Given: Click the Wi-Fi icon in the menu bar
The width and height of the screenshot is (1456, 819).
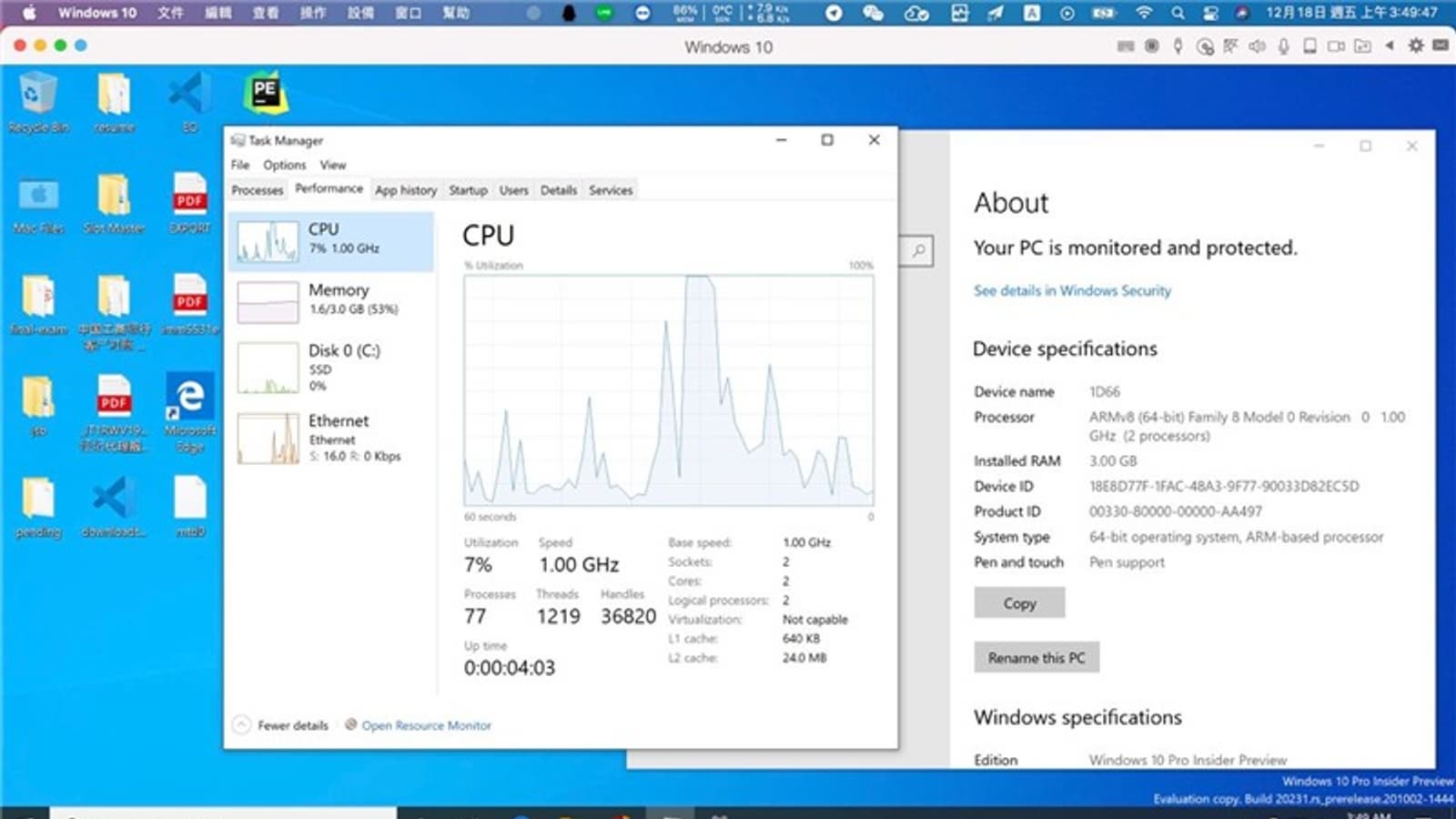Looking at the screenshot, I should (x=1145, y=13).
